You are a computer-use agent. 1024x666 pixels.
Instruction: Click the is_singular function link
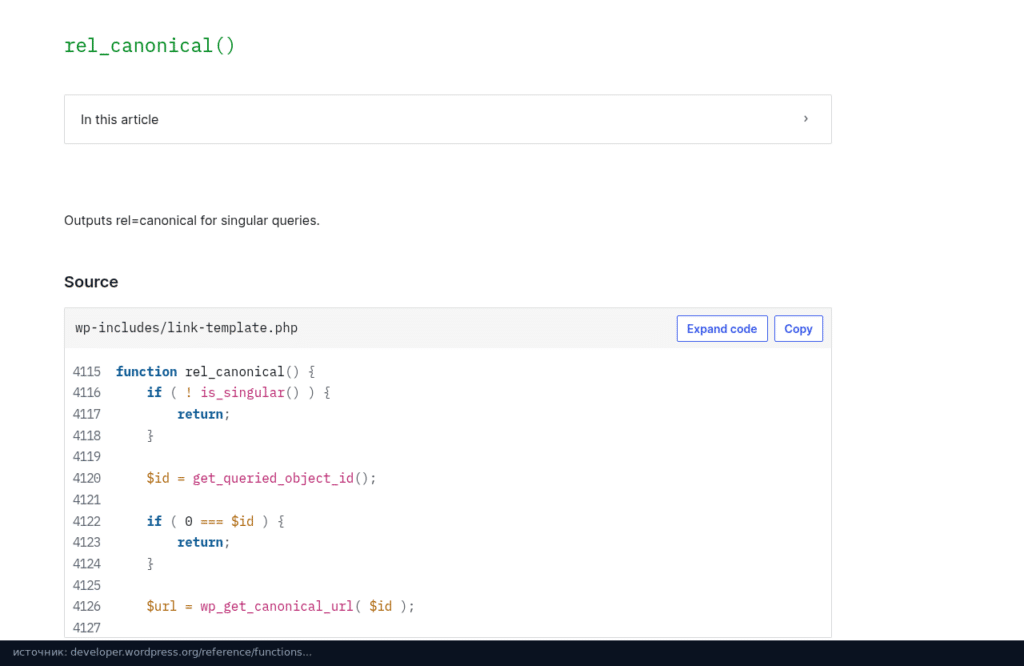point(242,392)
